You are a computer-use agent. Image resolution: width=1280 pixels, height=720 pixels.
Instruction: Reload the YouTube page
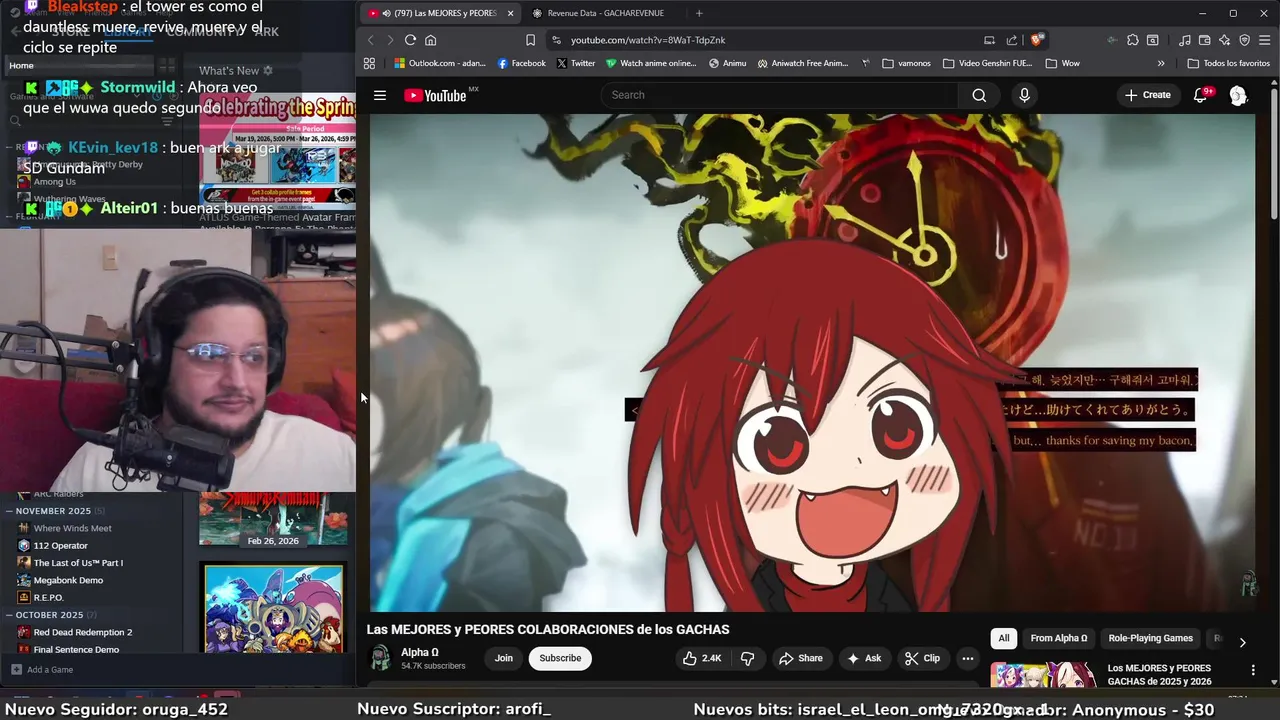coord(410,40)
